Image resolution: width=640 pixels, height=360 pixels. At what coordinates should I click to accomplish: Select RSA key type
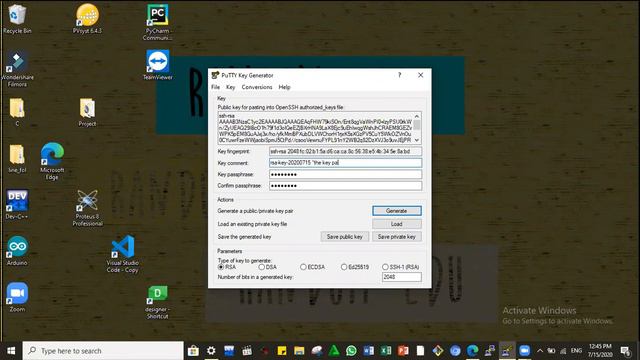coord(221,267)
